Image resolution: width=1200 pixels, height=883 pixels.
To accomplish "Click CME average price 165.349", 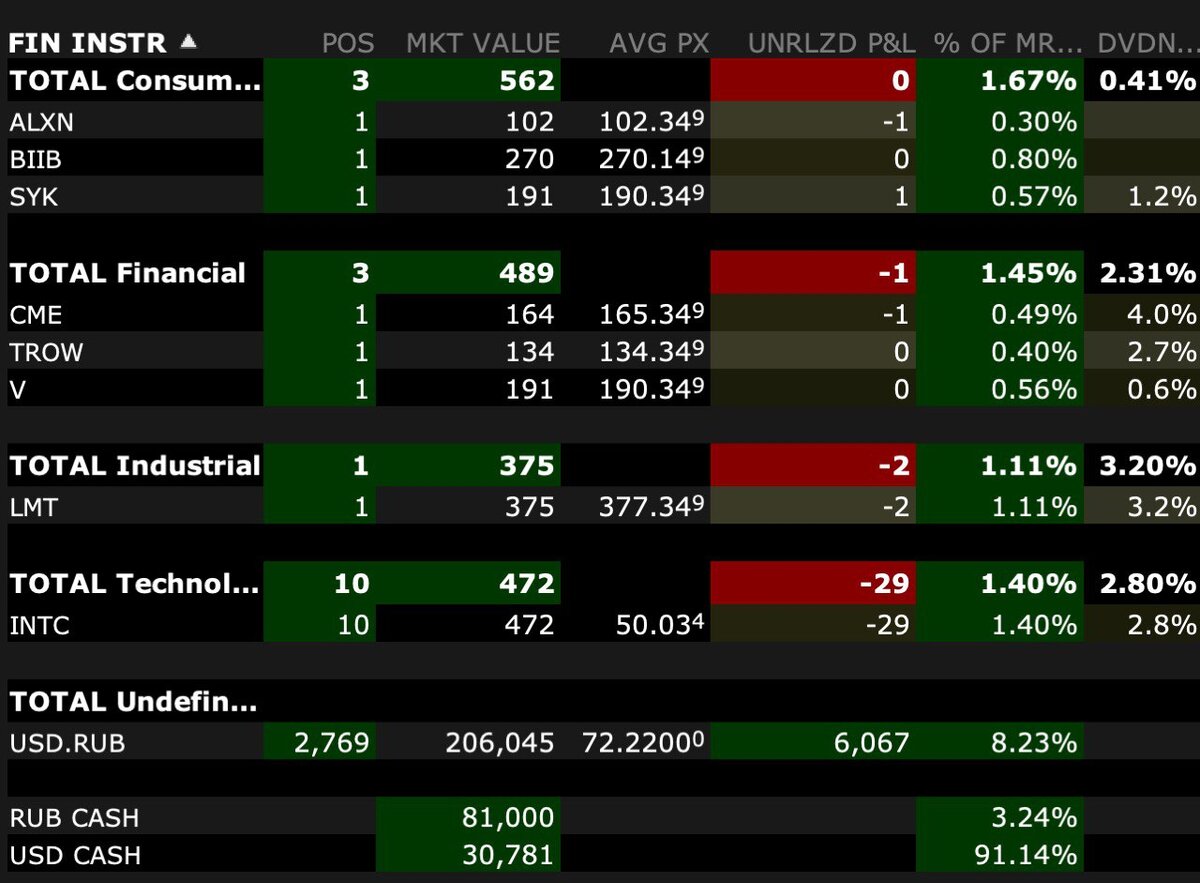I will (x=652, y=314).
